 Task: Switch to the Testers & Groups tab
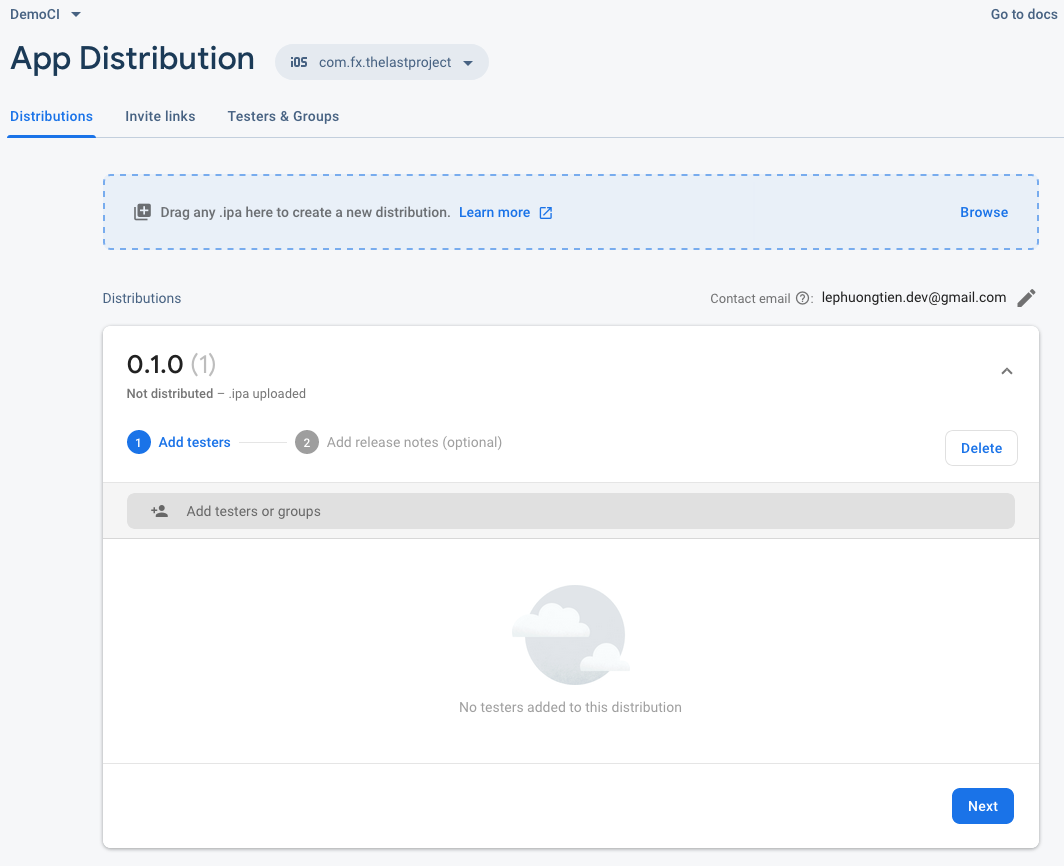[283, 116]
